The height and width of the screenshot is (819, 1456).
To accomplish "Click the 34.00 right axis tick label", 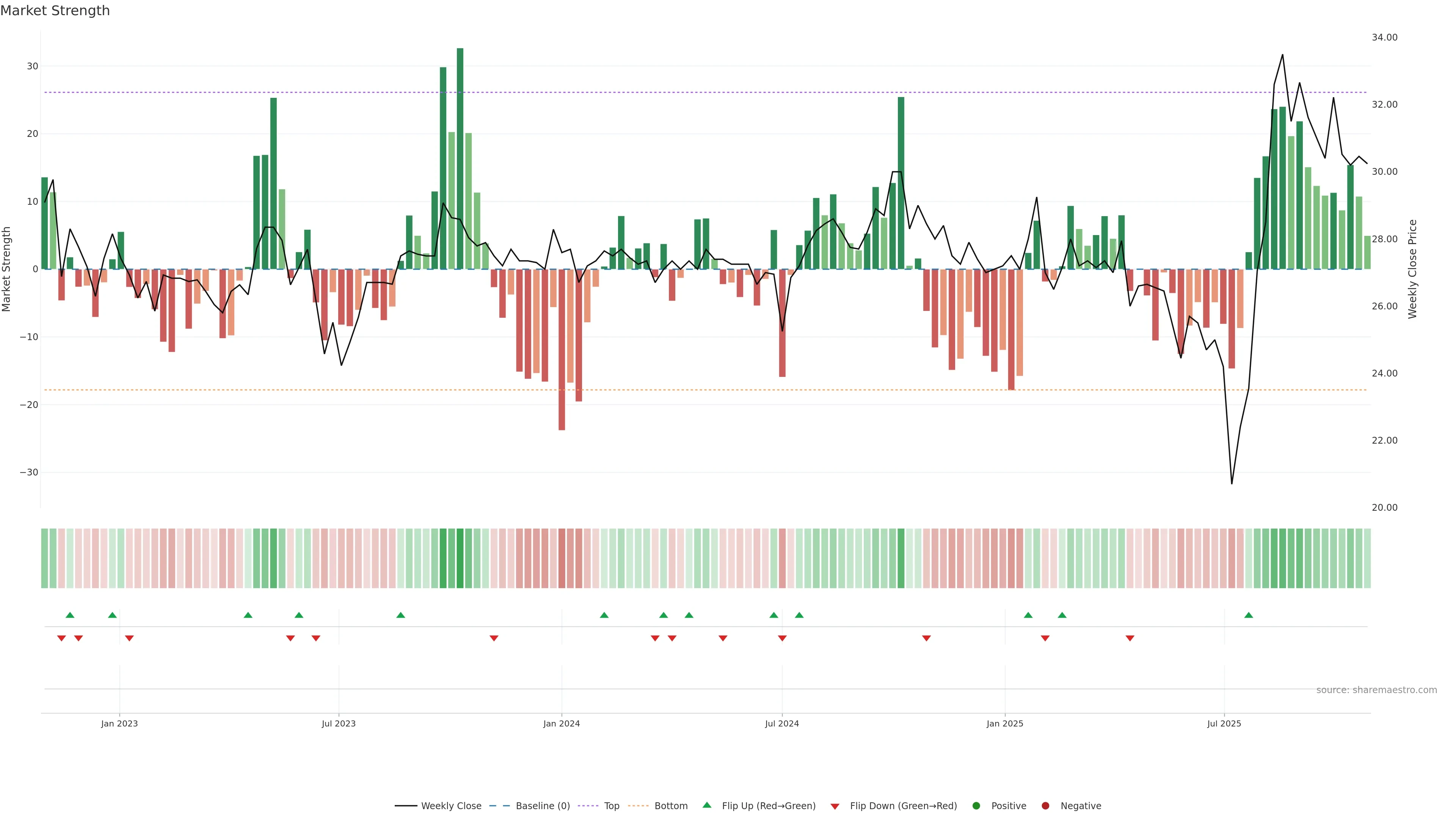I will click(1384, 37).
